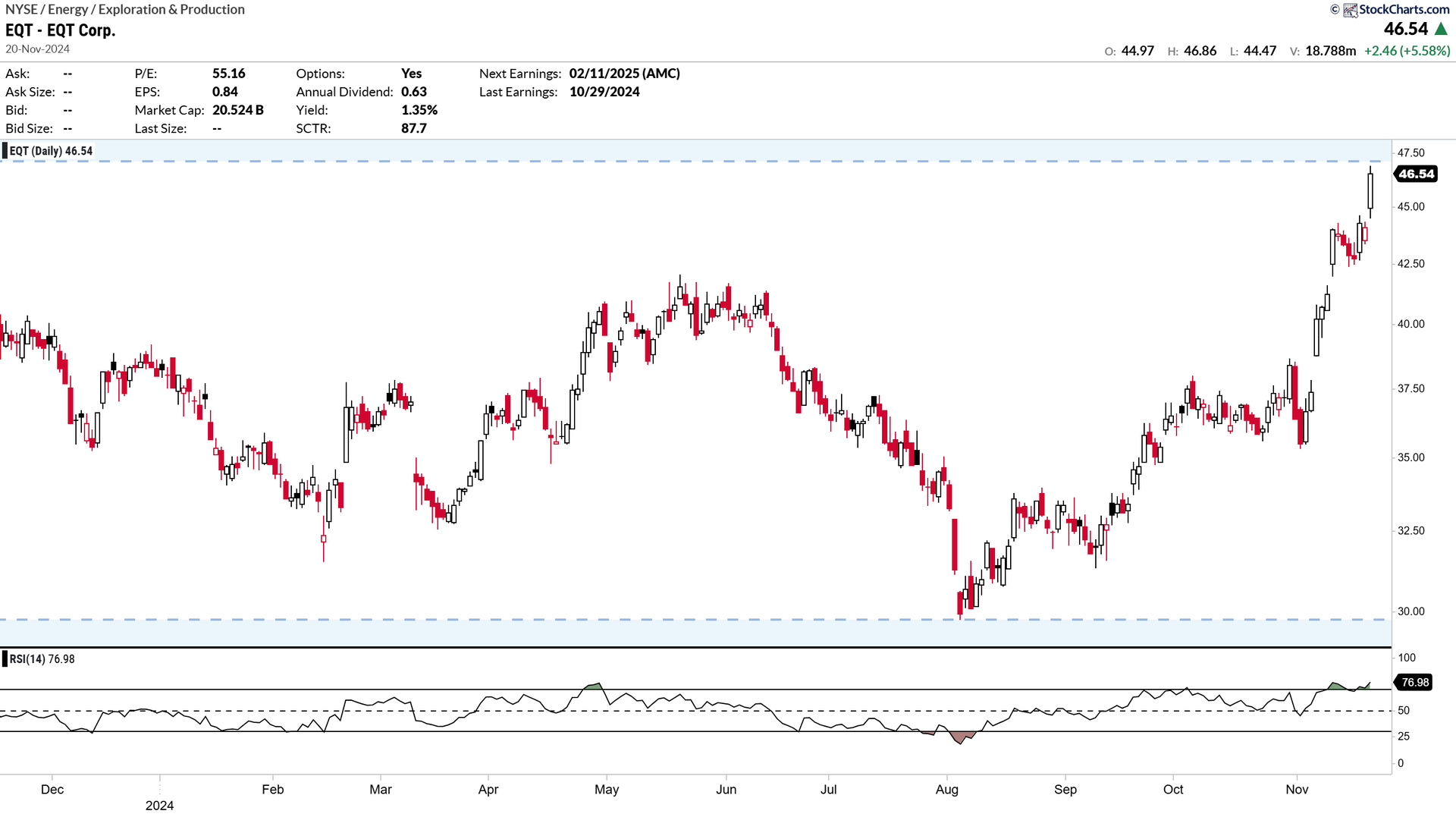Switch to the Nov section on timeline

pos(1298,789)
